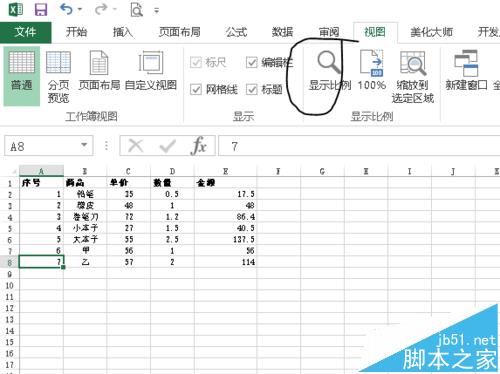
Task: Cancel entry with the X formula bar button
Action: coord(136,146)
